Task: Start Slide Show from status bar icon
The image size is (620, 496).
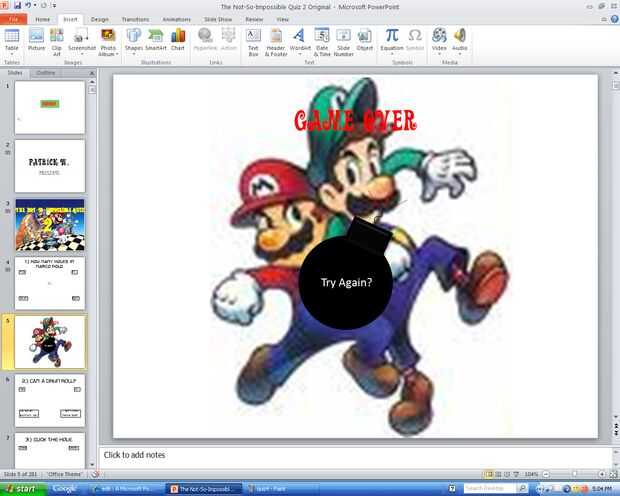Action: point(516,474)
